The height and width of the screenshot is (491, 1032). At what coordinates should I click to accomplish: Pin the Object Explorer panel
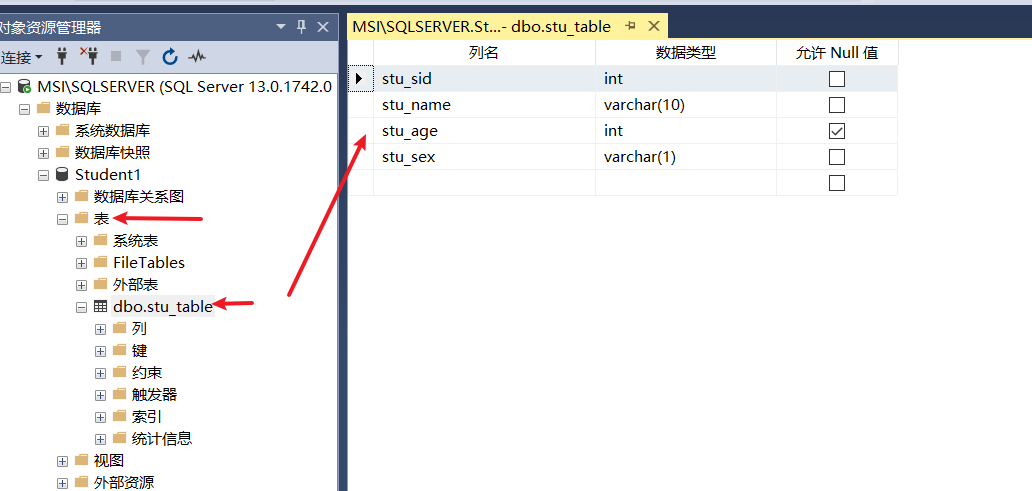tap(301, 27)
